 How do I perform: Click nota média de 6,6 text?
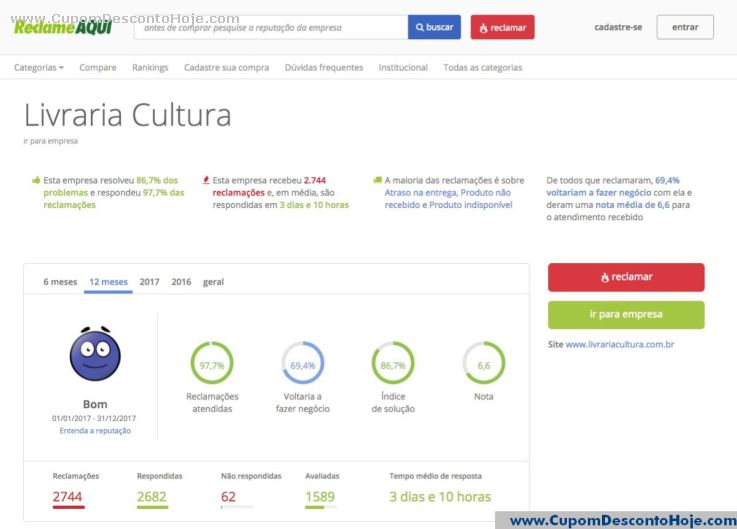tap(632, 205)
